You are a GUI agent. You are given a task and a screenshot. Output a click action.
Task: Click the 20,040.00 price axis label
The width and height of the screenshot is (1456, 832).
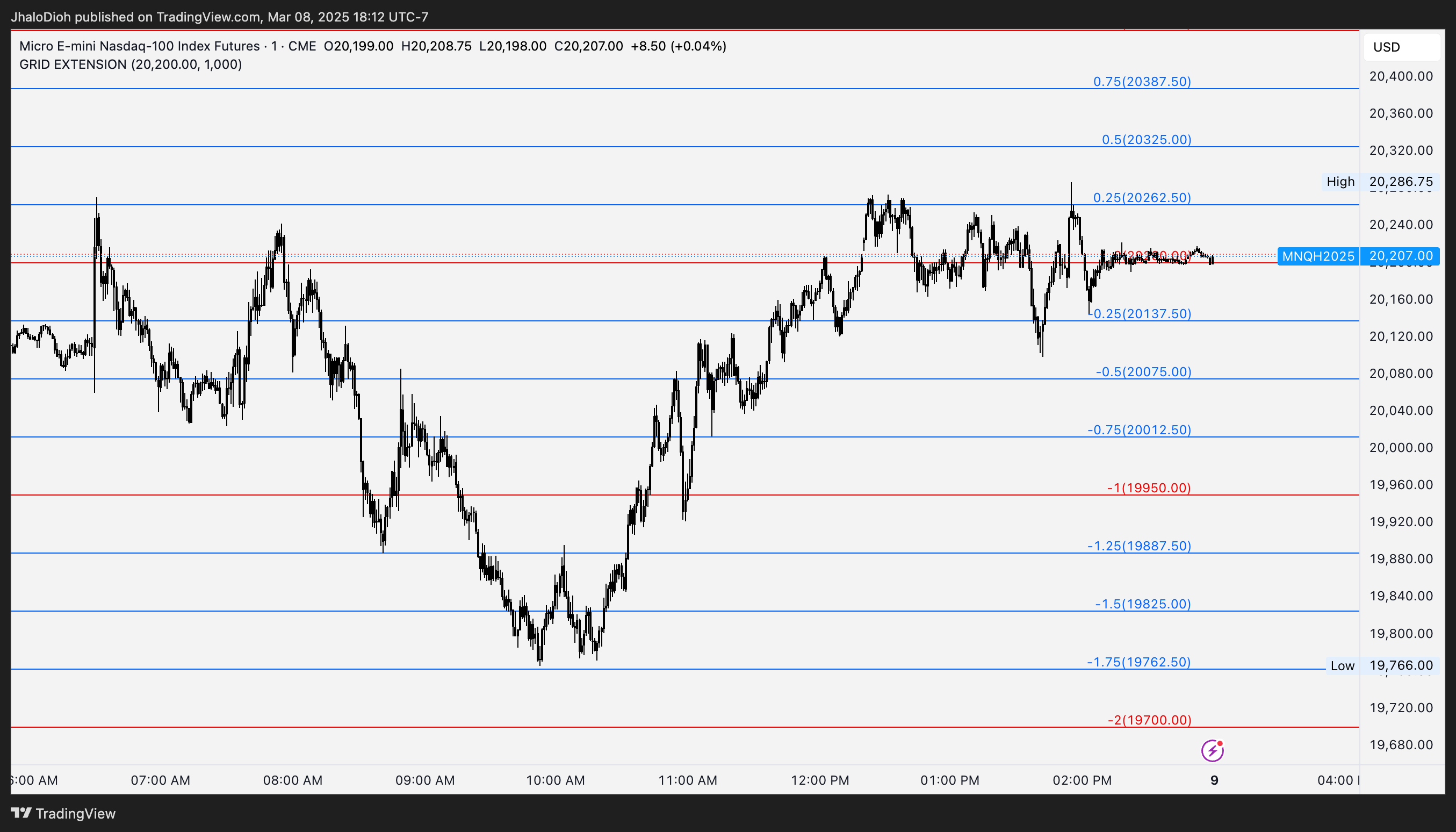coord(1401,410)
